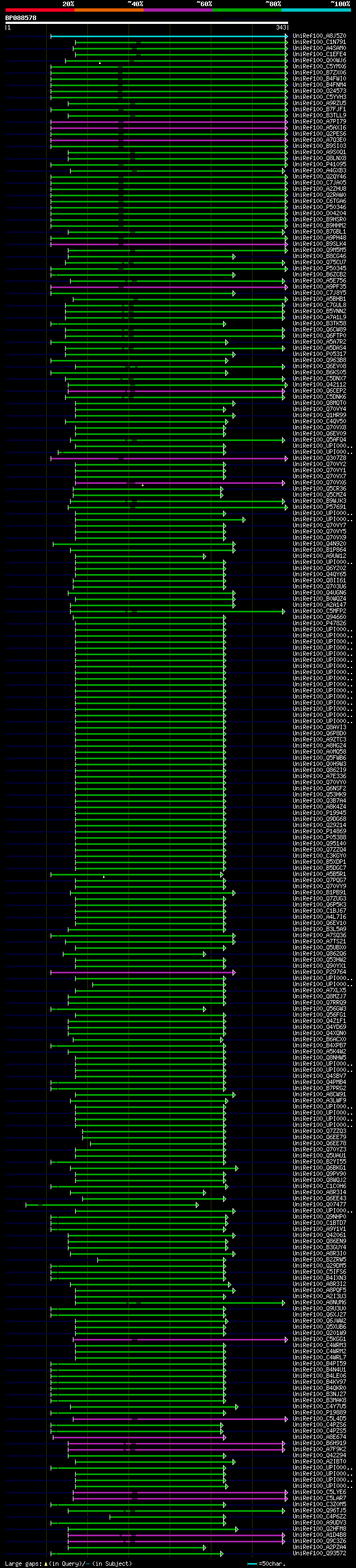Screen dimensions: 356x1568
Task: Click the green ~80% identity legend segment
Action: click(247, 10)
